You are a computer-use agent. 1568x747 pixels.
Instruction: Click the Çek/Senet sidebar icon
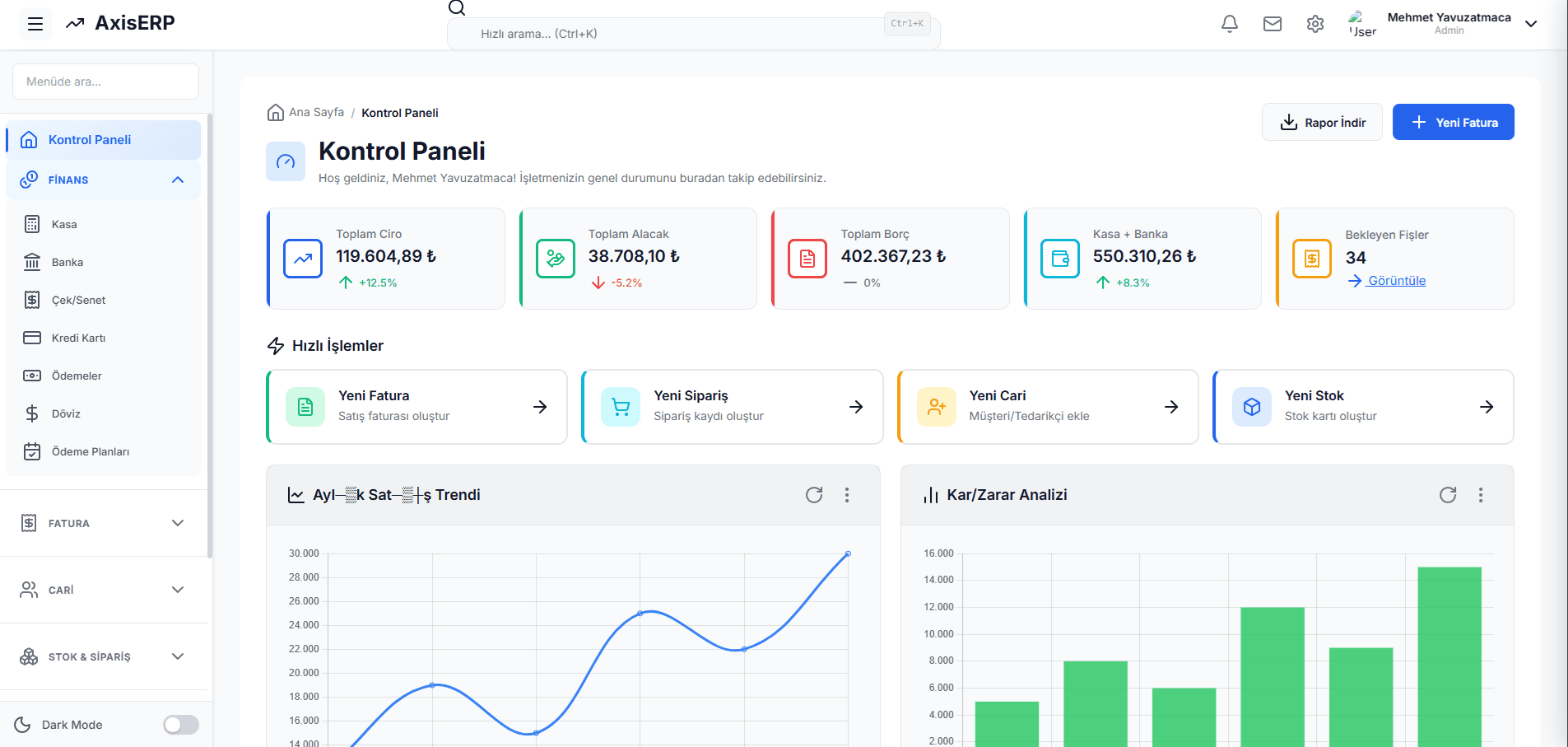(x=31, y=299)
